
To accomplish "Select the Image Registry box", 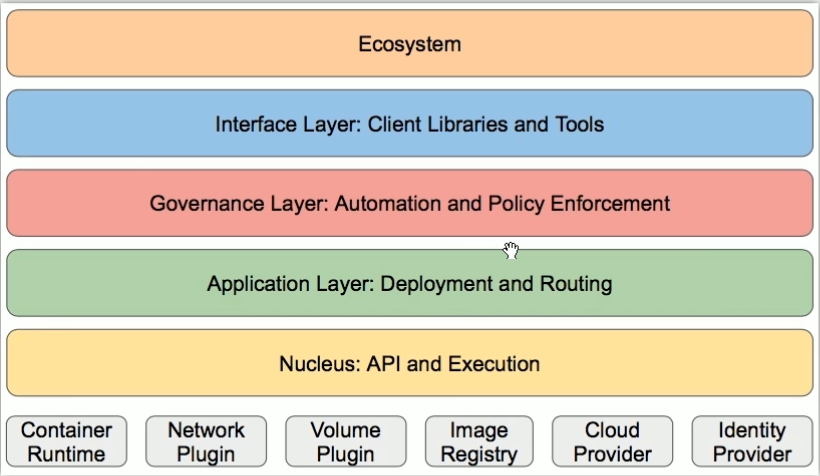I will point(479,441).
